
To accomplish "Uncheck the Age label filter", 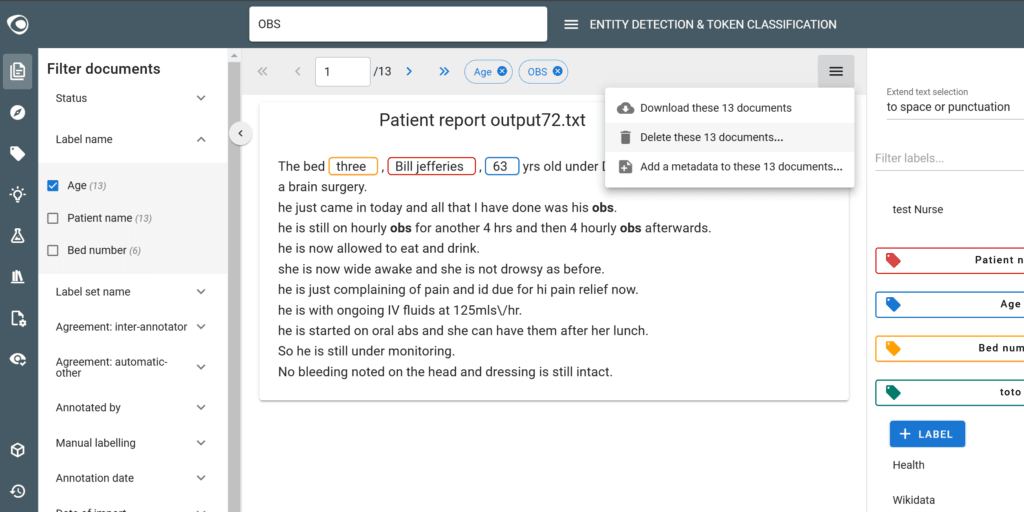I will (53, 186).
